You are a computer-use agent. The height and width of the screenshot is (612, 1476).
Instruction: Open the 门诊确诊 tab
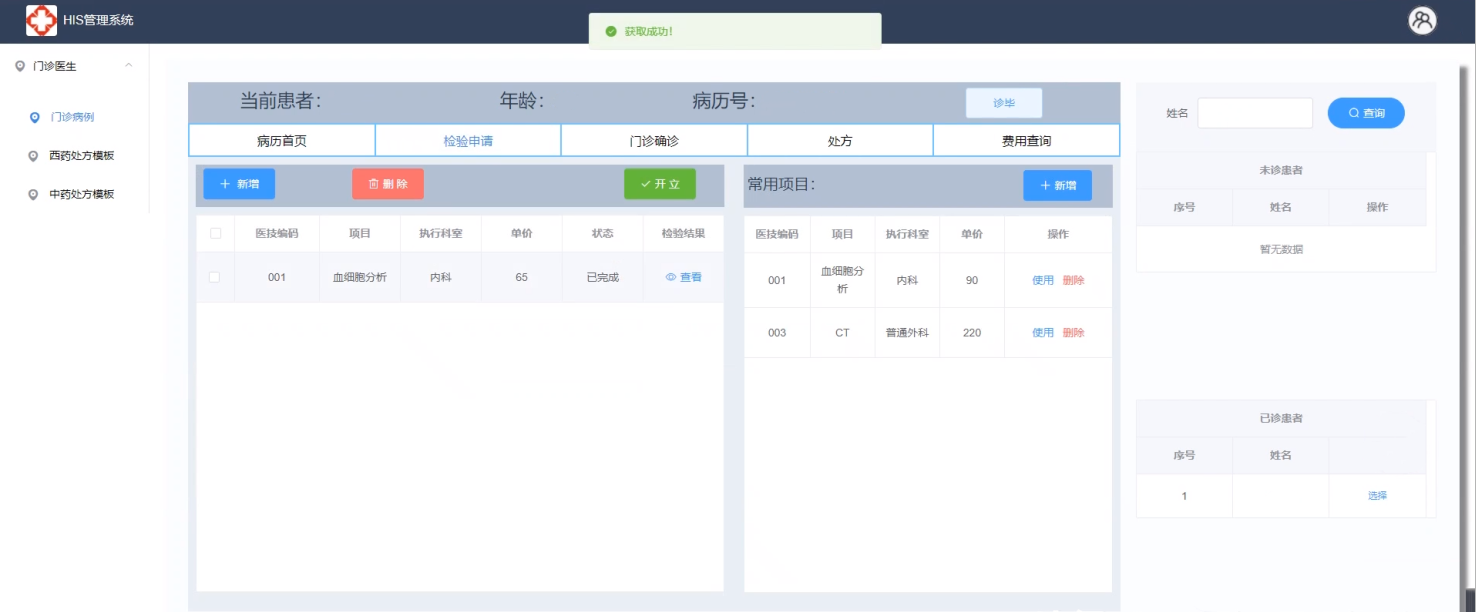coord(654,141)
